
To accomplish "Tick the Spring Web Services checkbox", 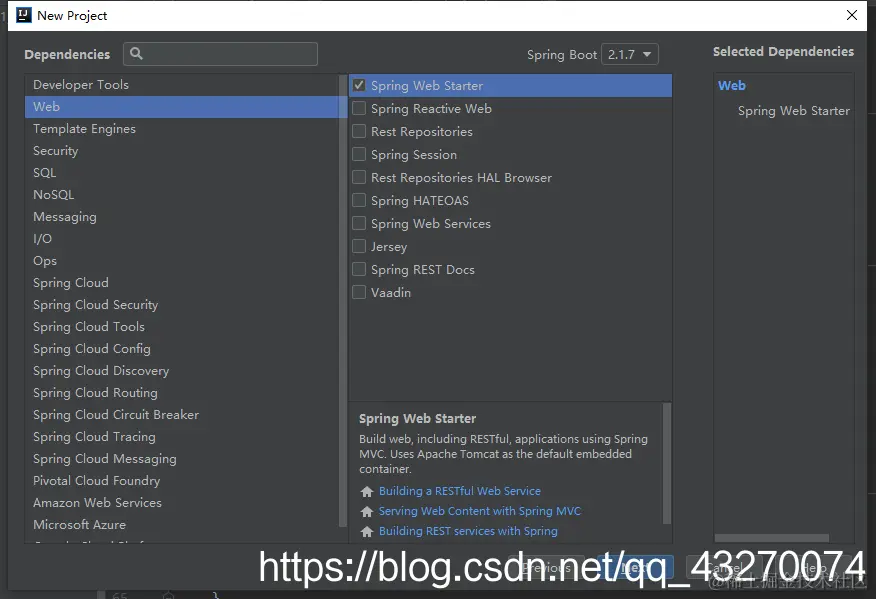I will tap(359, 223).
